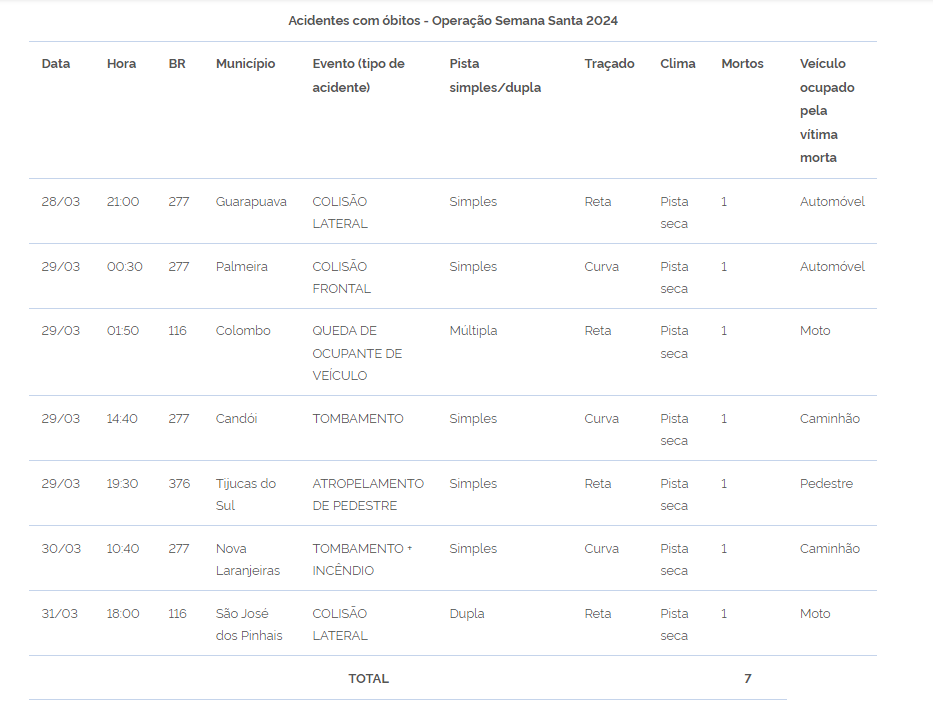Select the 'TOMBAMENTO + INCÊNDIO' event cell

point(362,559)
